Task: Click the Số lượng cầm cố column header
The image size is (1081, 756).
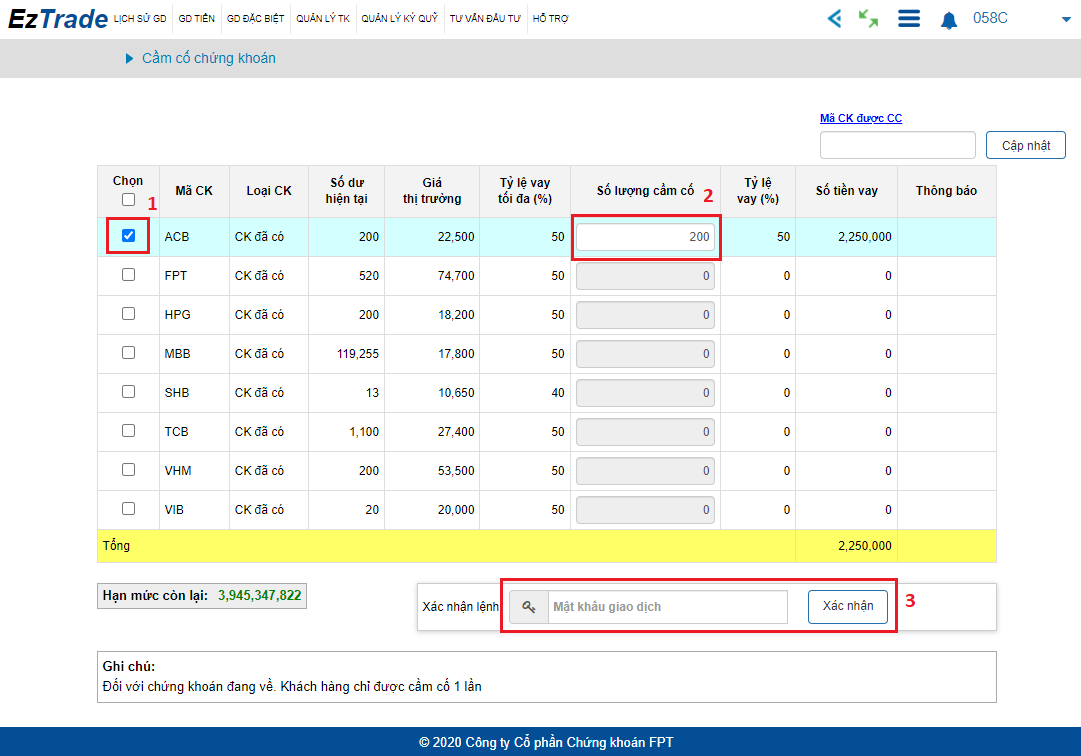Action: (645, 191)
